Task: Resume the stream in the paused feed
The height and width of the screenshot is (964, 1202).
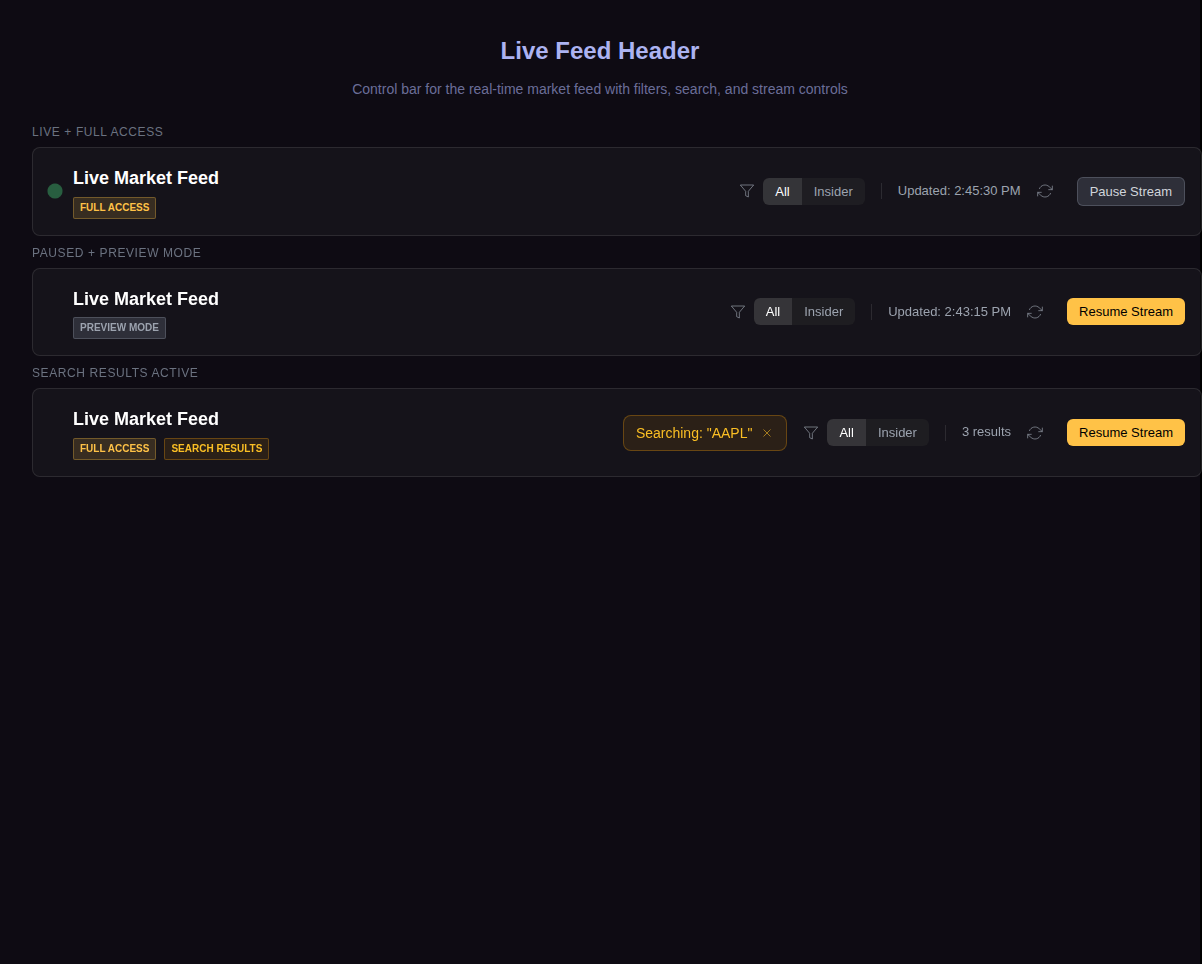Action: coord(1125,311)
